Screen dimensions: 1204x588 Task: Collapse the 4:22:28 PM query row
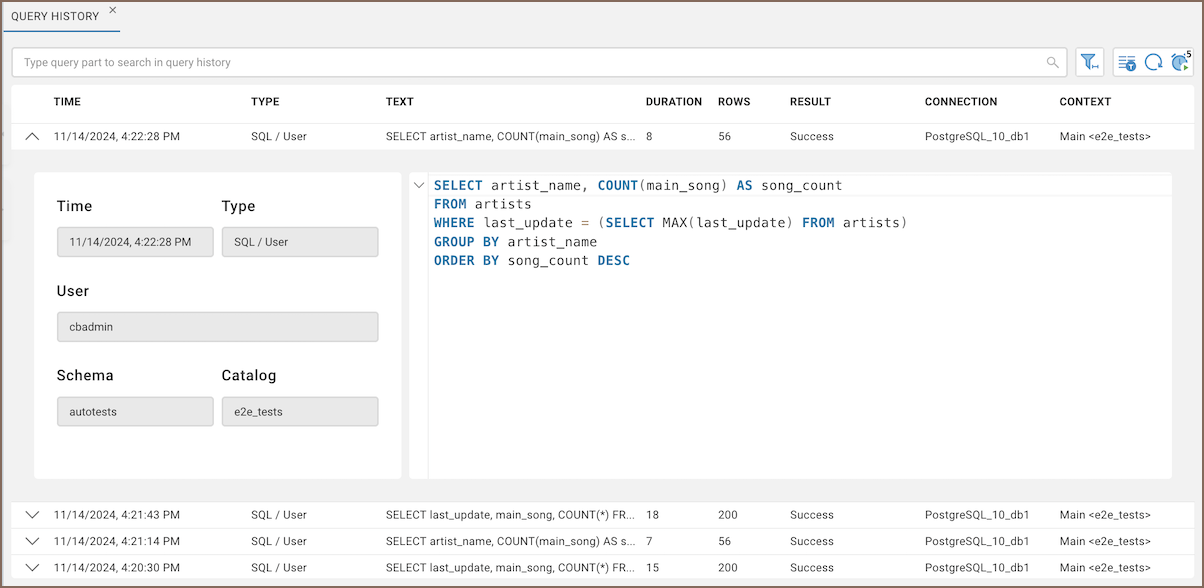click(x=32, y=137)
